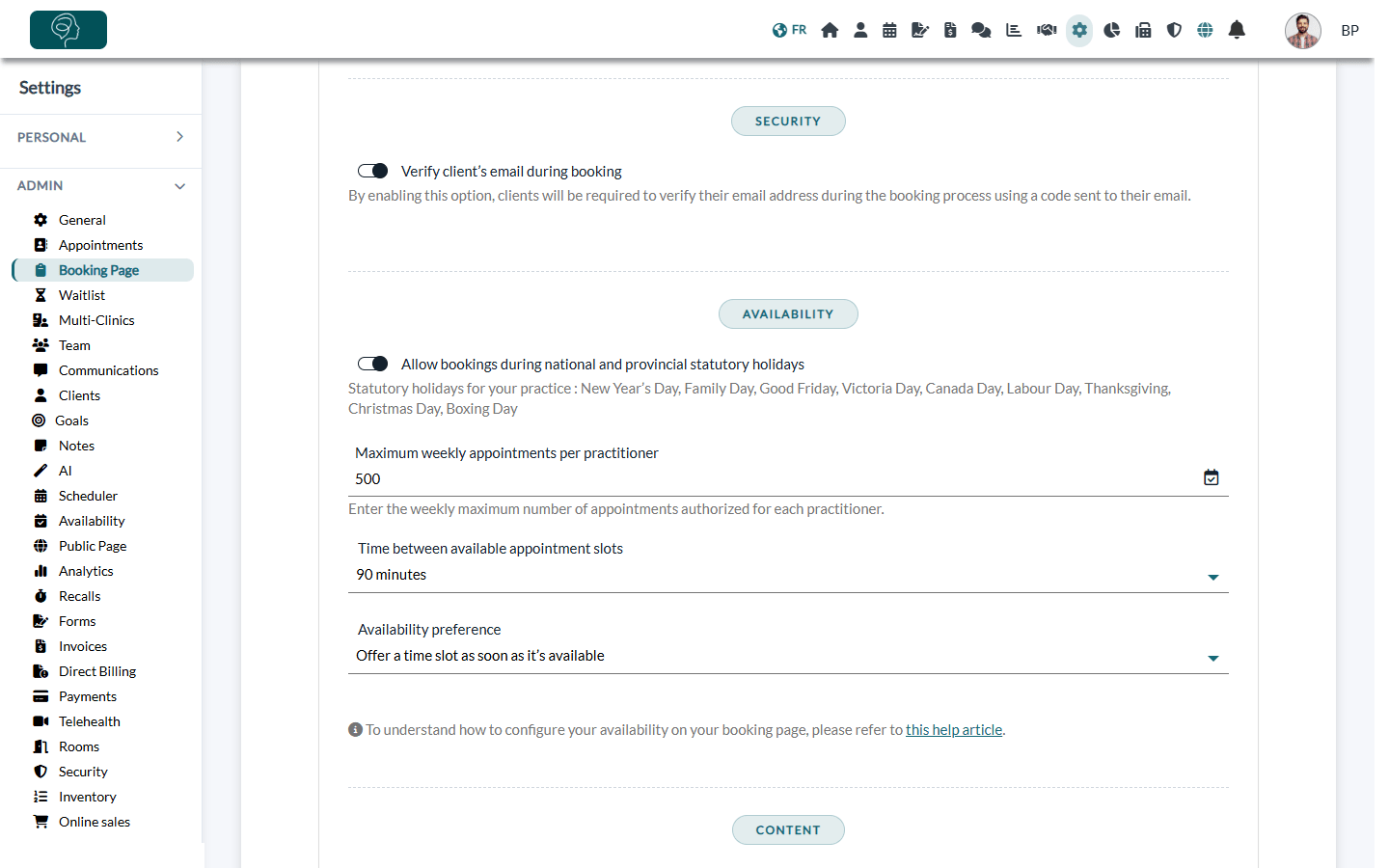This screenshot has width=1389, height=868.
Task: Open the pie chart analytics icon
Action: click(x=1111, y=30)
